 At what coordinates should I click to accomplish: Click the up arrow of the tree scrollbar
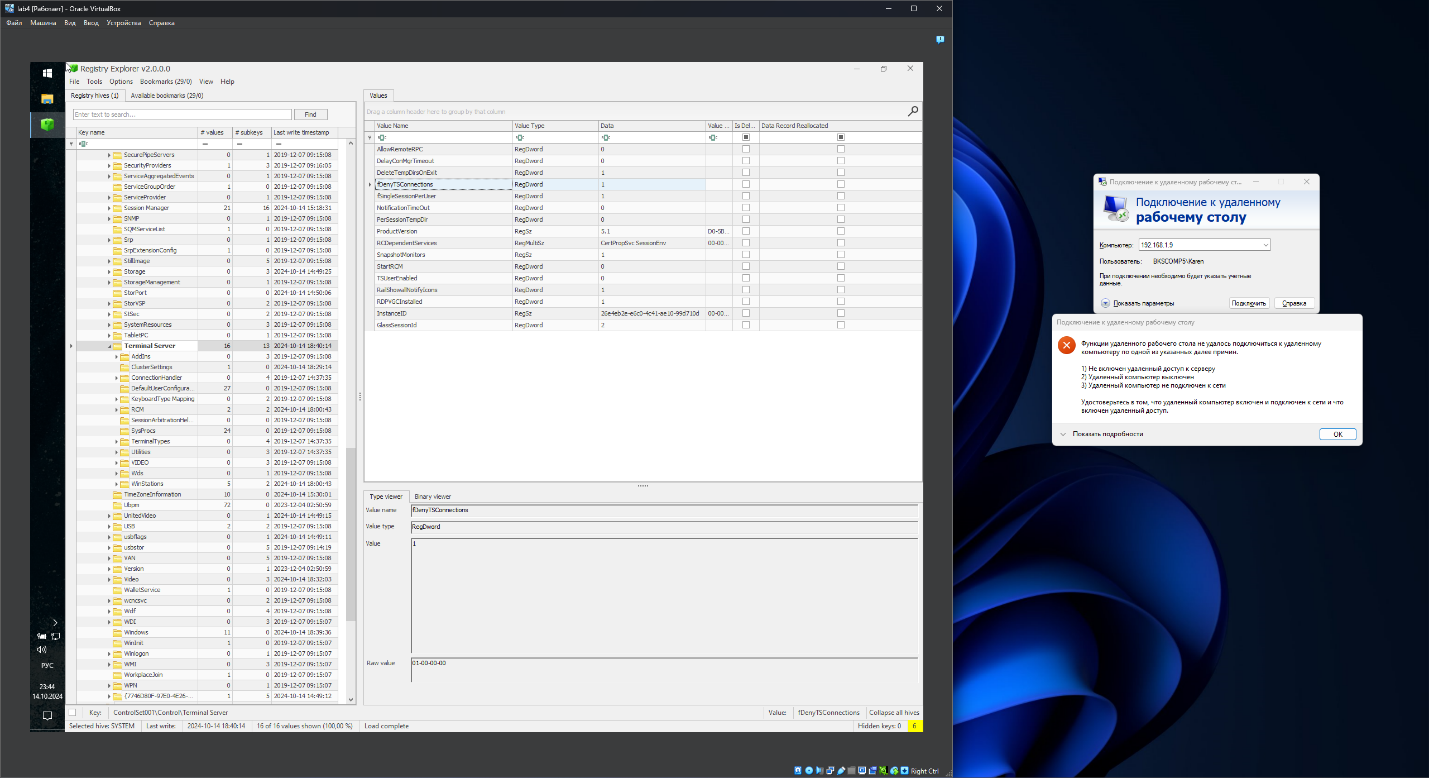tap(351, 145)
